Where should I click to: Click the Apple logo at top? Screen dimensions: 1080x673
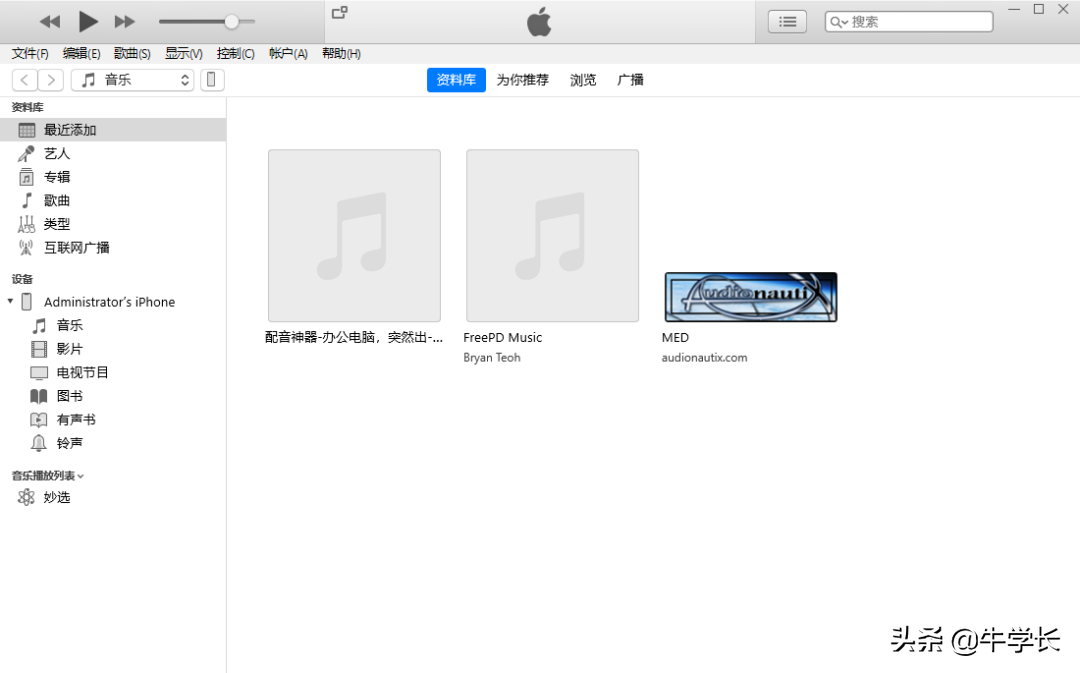[539, 22]
